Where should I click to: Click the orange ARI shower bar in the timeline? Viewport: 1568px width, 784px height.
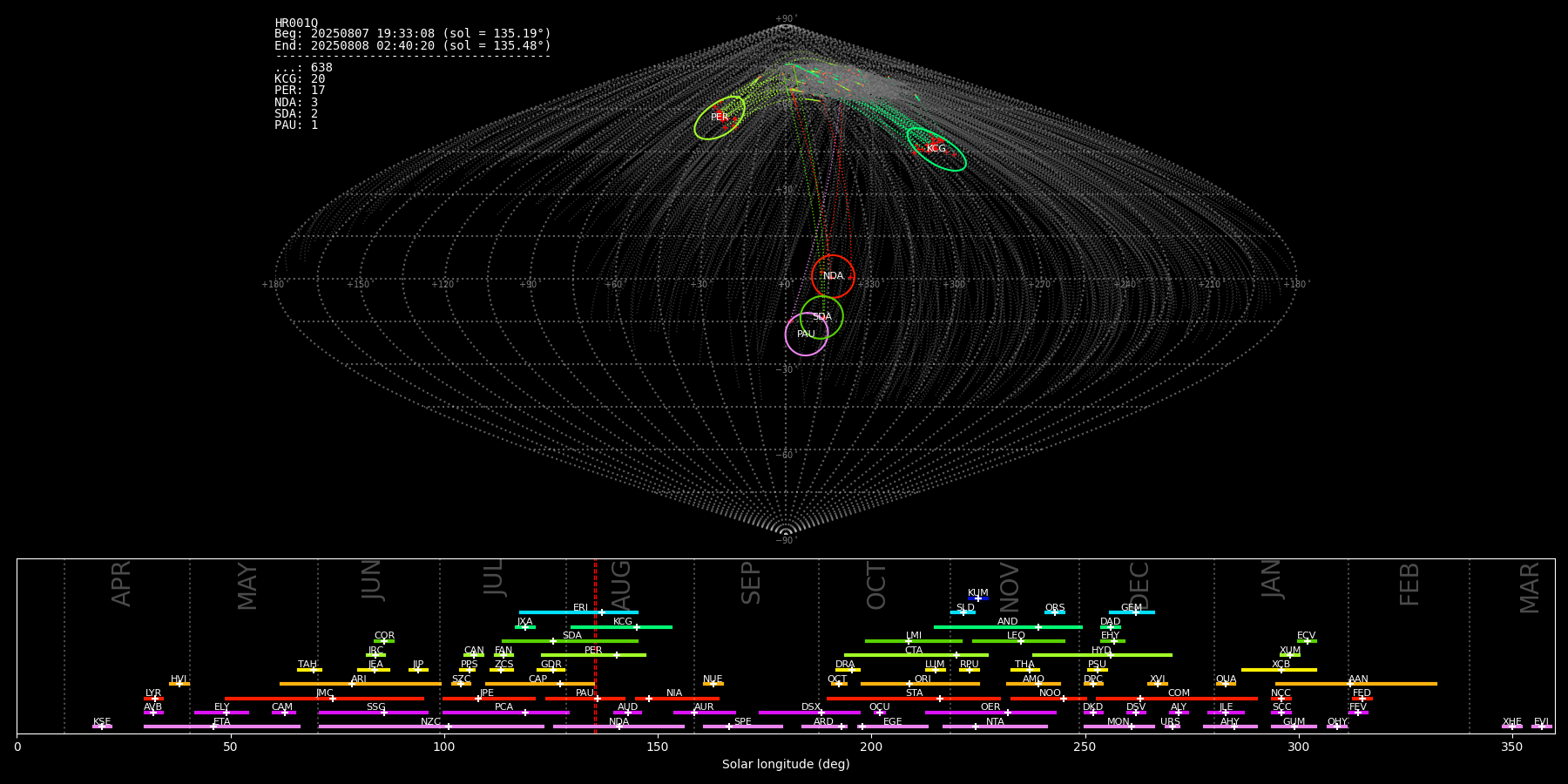coord(360,684)
